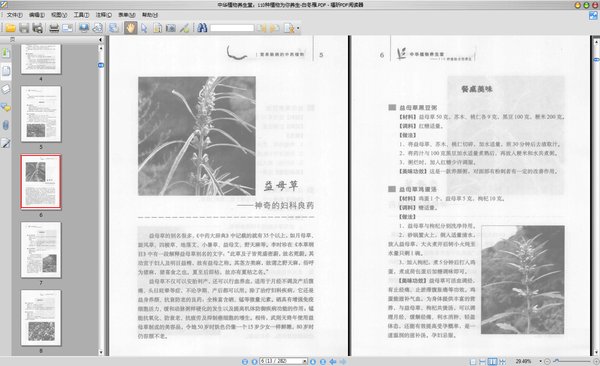The image size is (600, 366).
Task: Open the comments panel in the sidebar
Action: pos(6,107)
